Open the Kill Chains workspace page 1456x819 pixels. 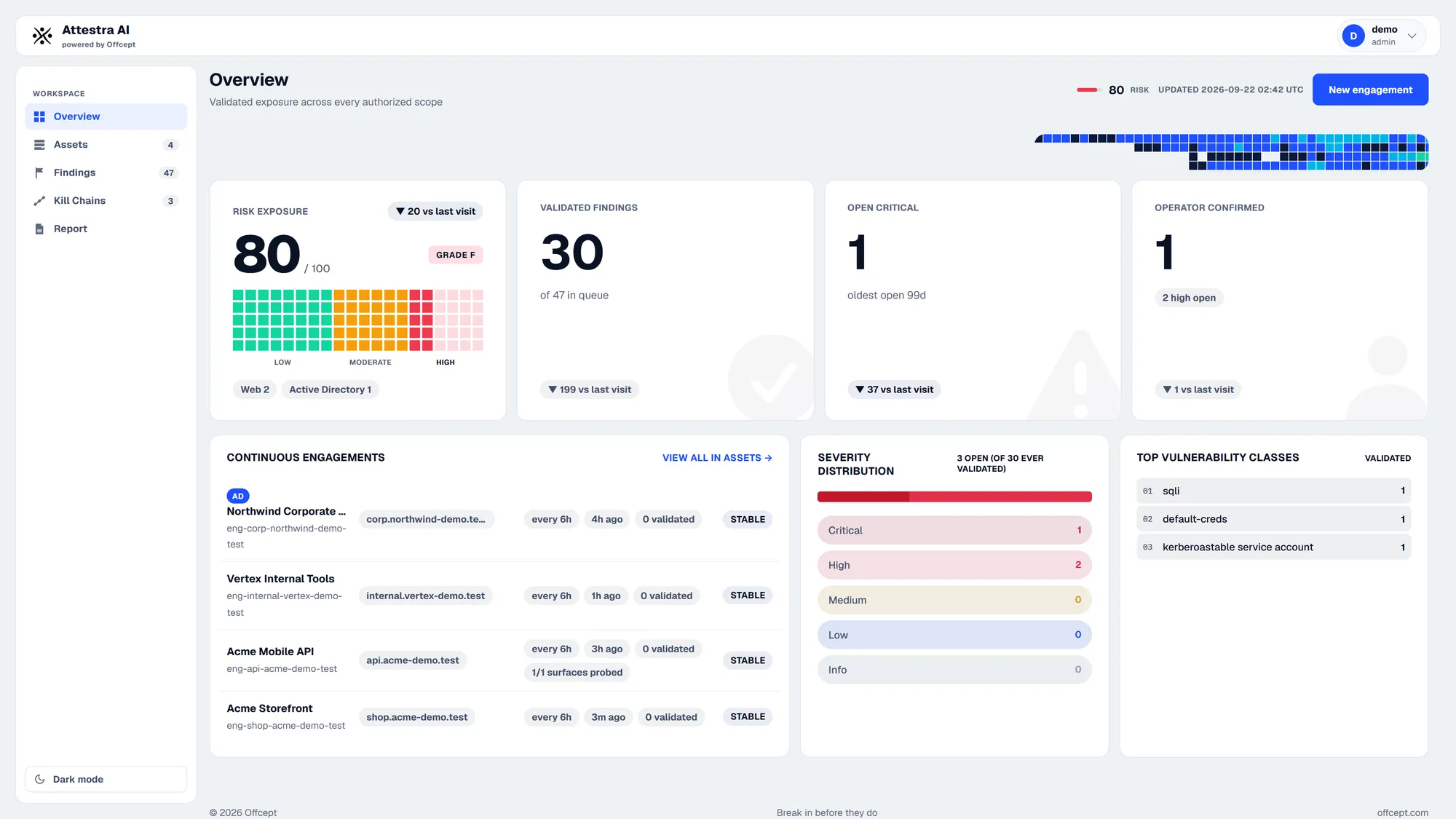coord(106,201)
